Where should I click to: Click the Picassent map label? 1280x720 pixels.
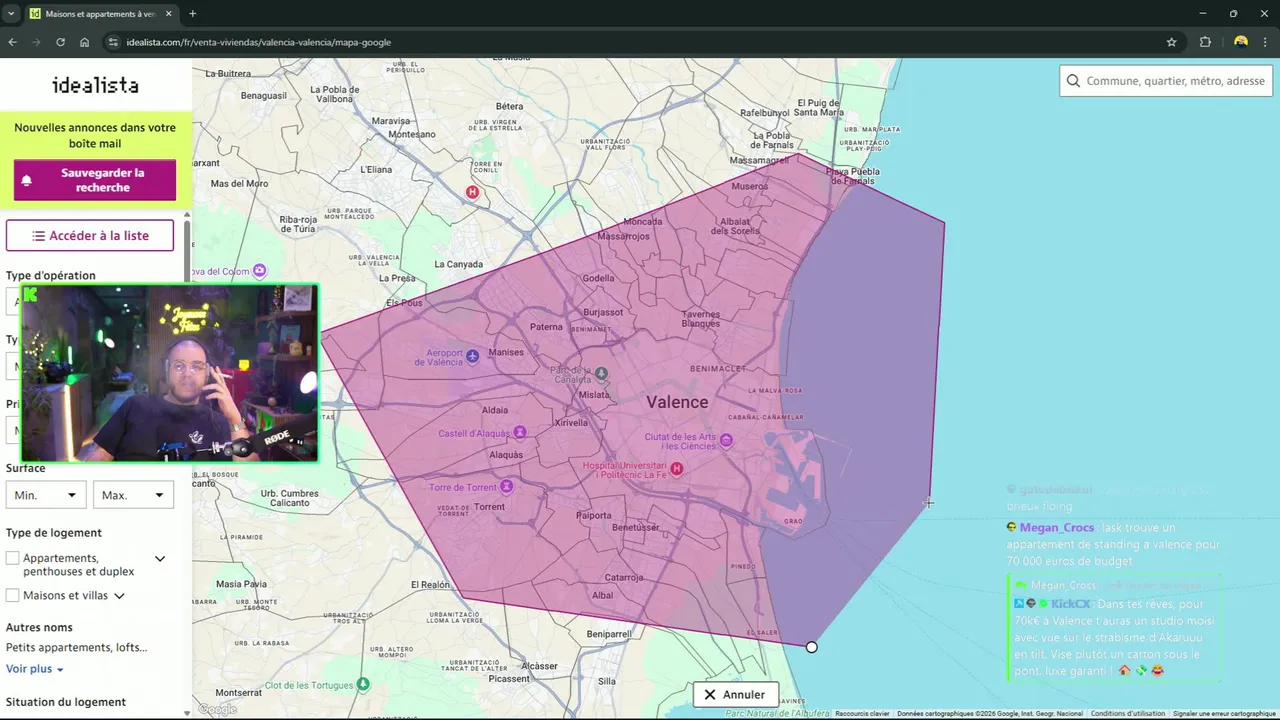510,678
